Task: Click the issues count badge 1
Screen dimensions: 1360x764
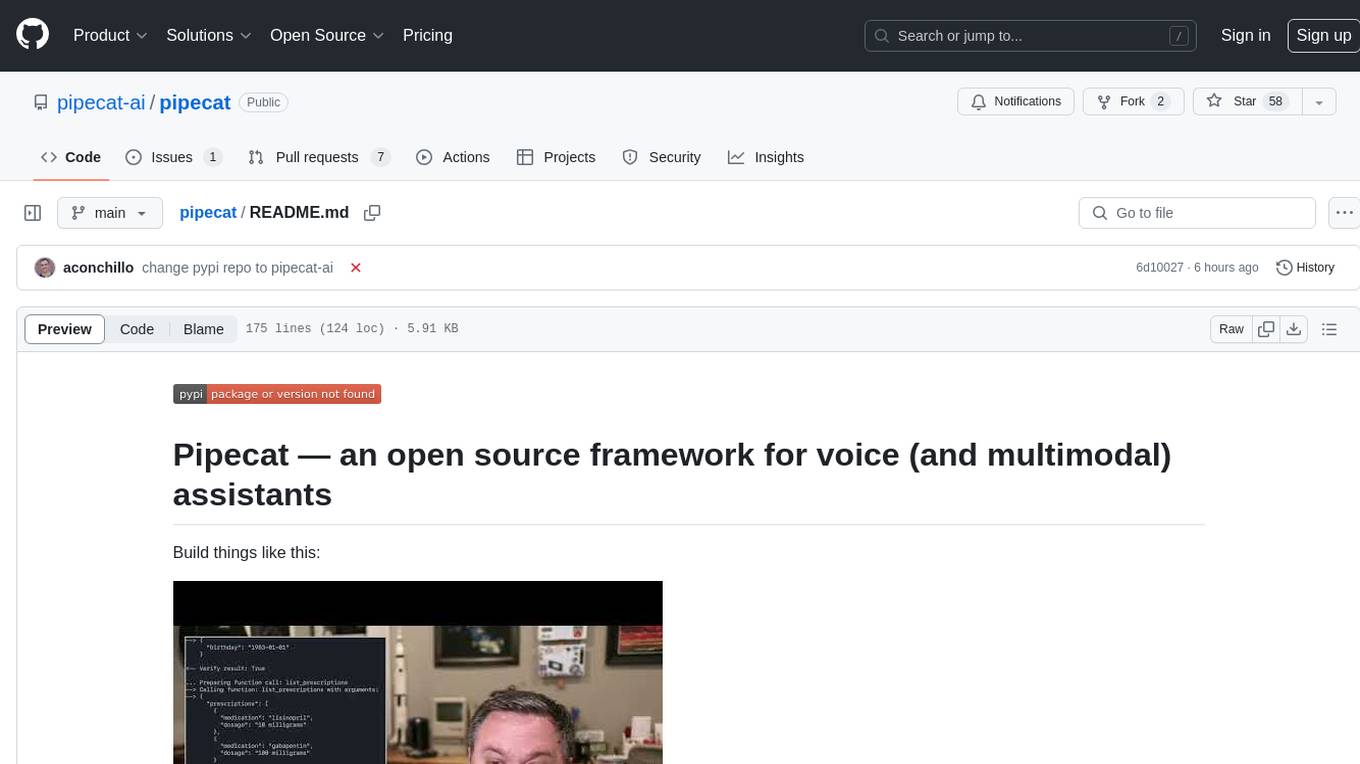Action: click(x=212, y=157)
